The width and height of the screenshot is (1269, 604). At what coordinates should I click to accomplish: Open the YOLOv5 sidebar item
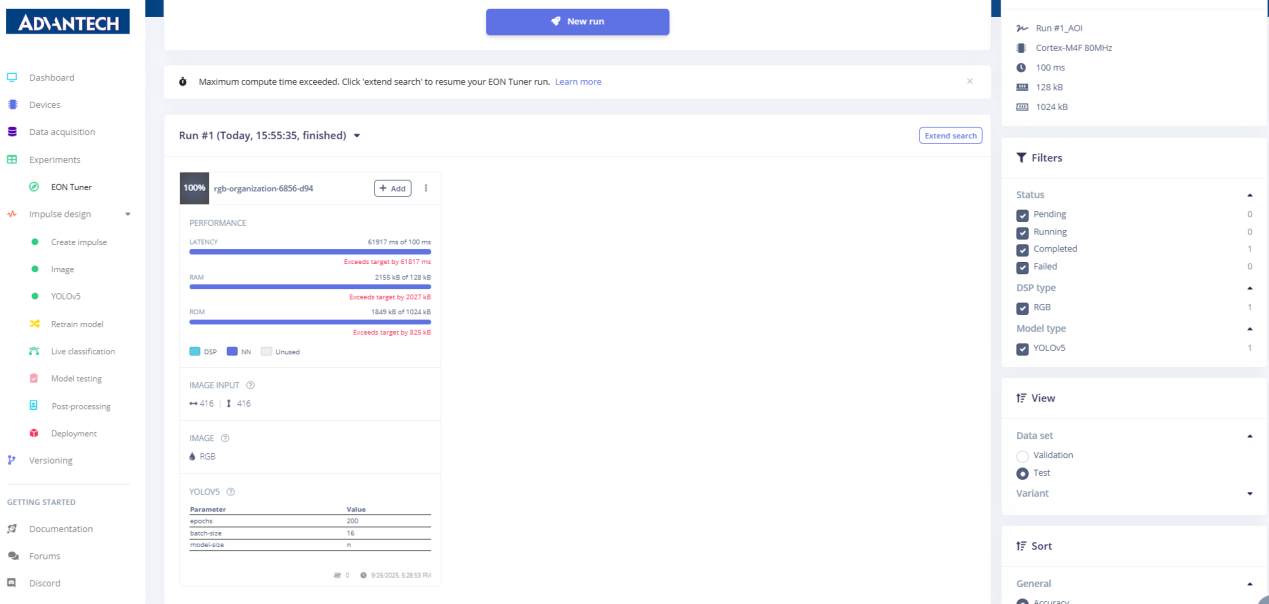[x=65, y=296]
